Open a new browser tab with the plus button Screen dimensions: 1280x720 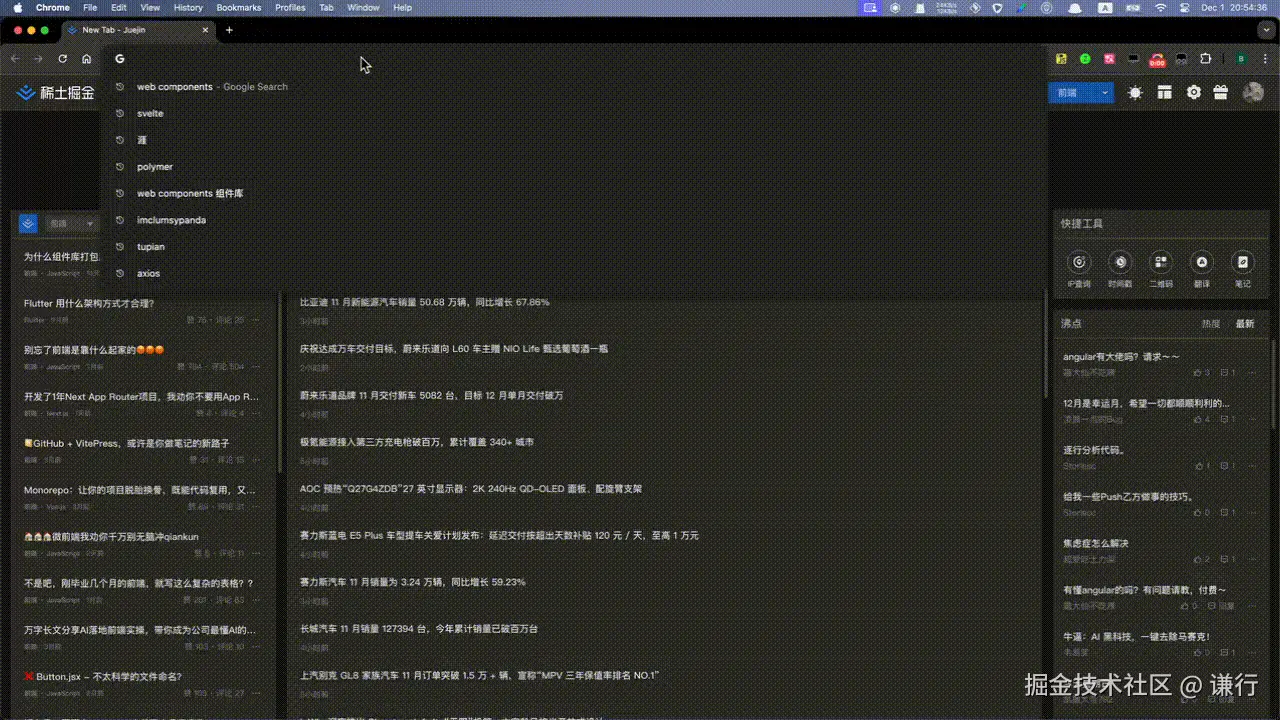click(229, 30)
